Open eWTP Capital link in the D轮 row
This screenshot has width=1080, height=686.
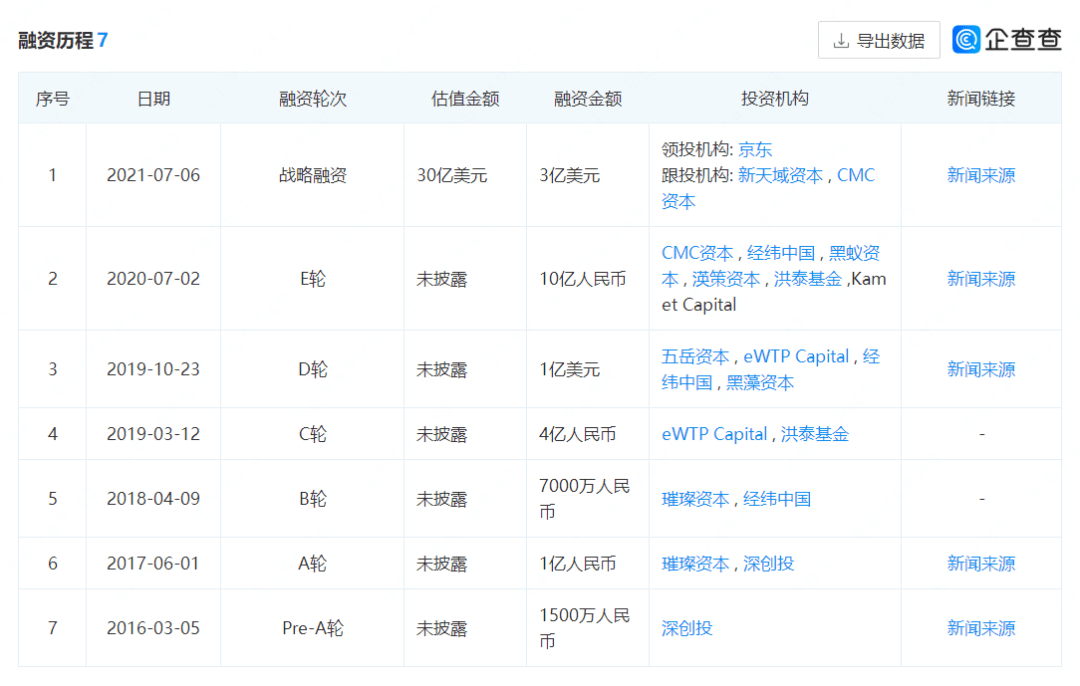(x=796, y=356)
